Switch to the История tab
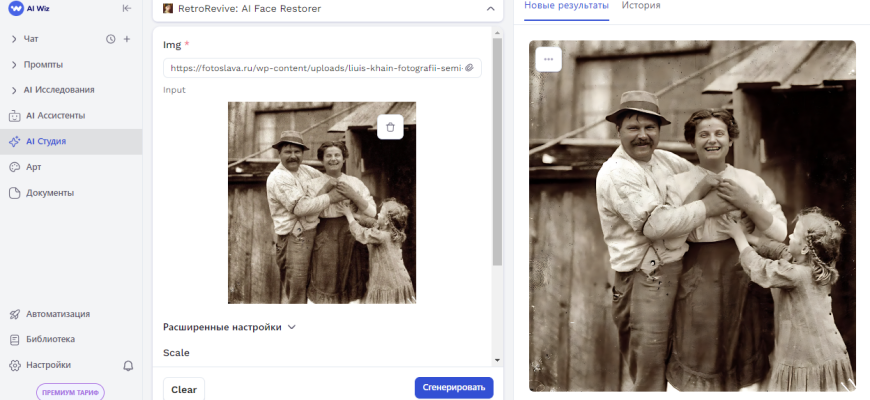The width and height of the screenshot is (870, 400). (640, 6)
